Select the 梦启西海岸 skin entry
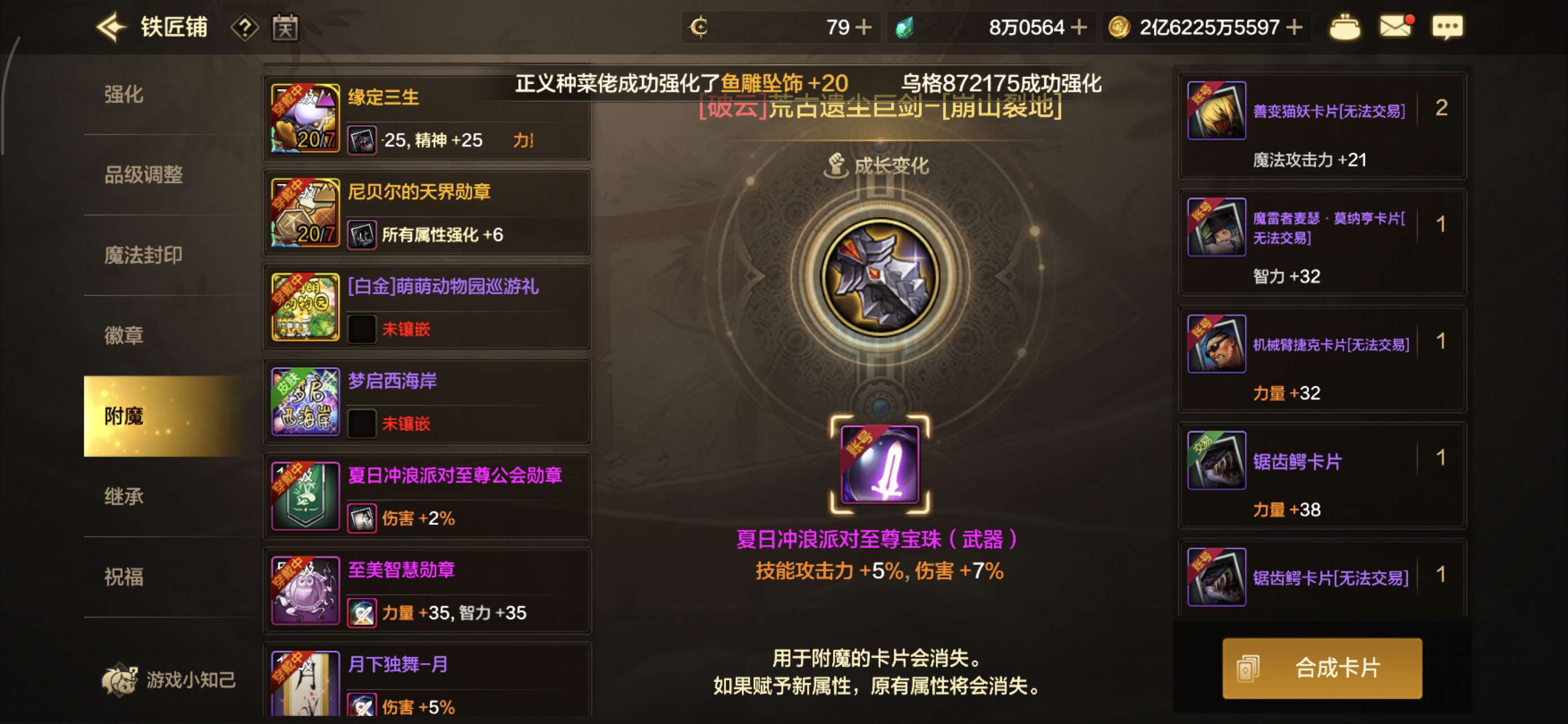 coord(427,401)
